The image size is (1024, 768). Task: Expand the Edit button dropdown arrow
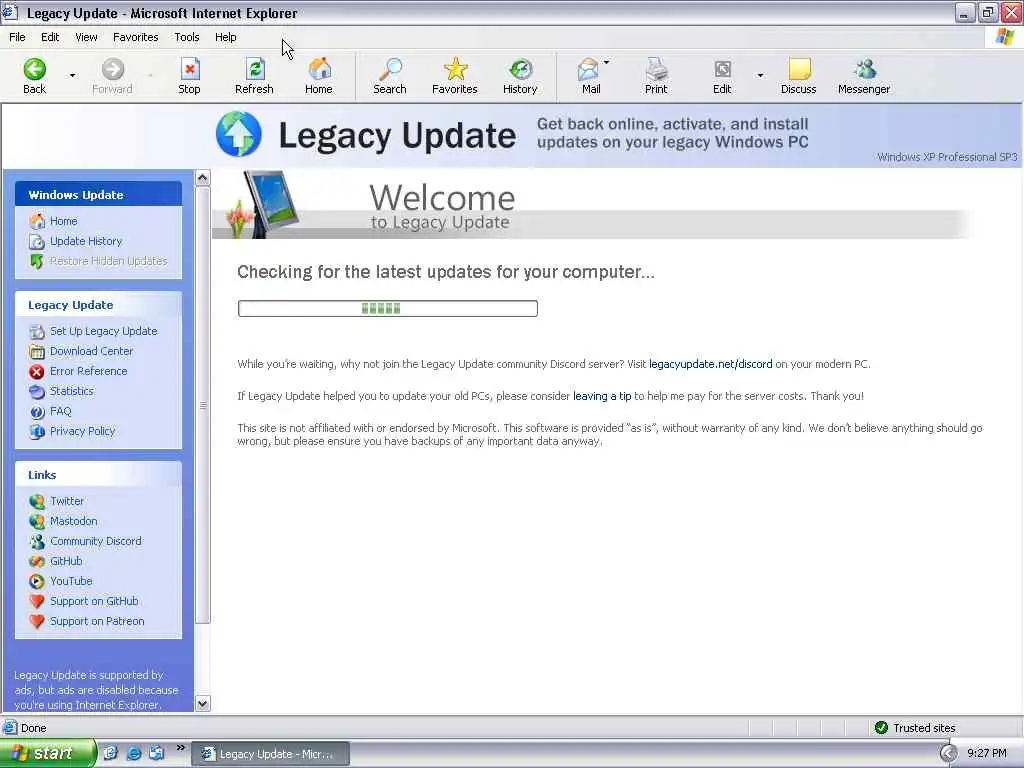click(760, 76)
